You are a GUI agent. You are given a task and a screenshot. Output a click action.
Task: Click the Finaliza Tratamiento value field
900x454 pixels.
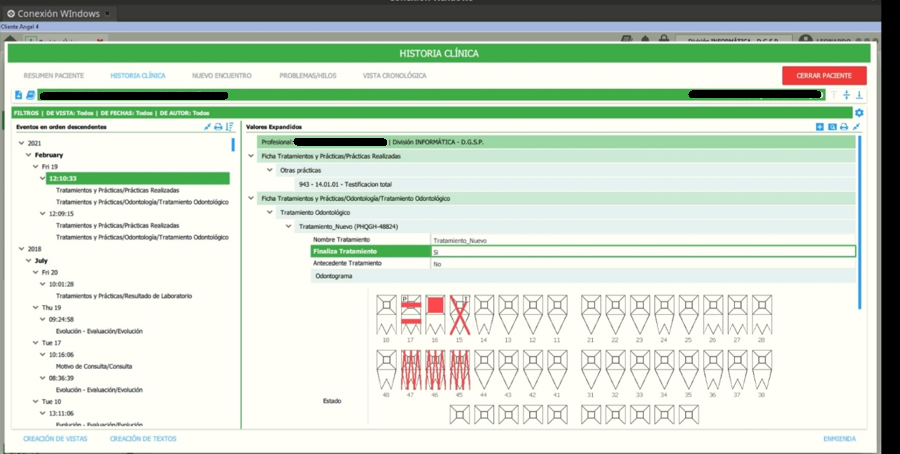click(x=642, y=251)
